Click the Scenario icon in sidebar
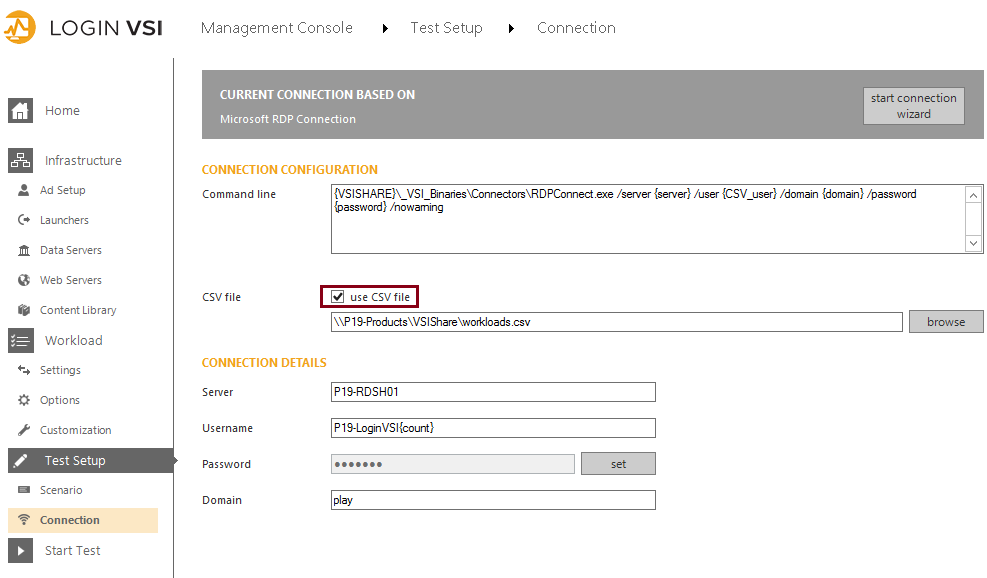The image size is (987, 578). click(x=24, y=490)
